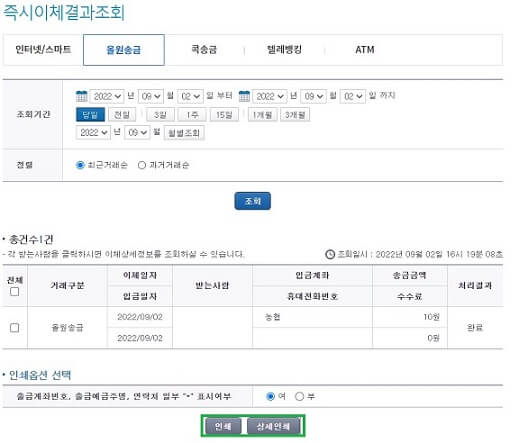Click the 완료 processing result cell
519x443 pixels.
point(475,328)
